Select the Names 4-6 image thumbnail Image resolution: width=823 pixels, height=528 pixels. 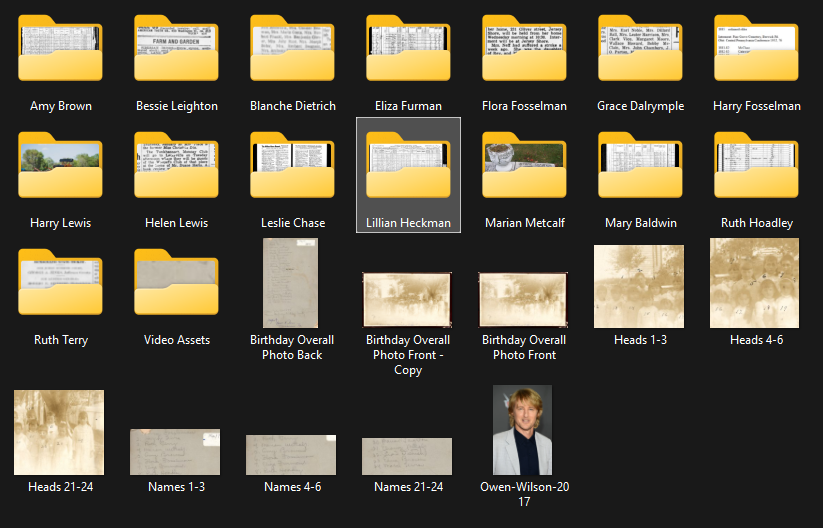(291, 455)
